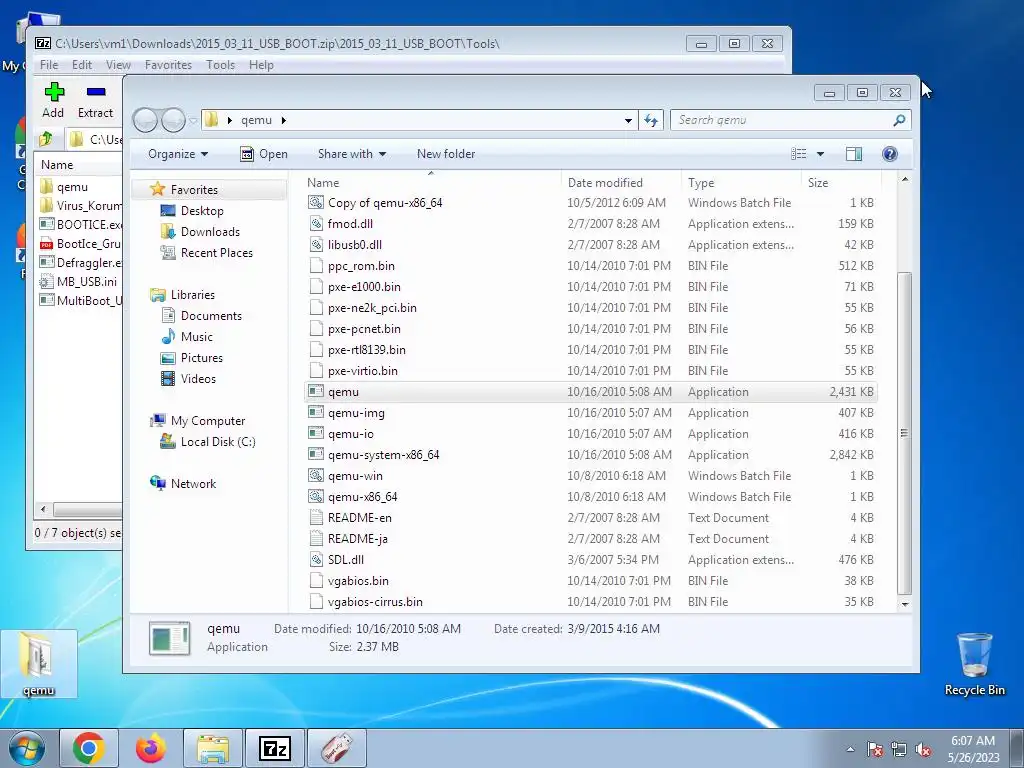Toggle the preview pane button
The height and width of the screenshot is (768, 1024).
click(x=854, y=154)
